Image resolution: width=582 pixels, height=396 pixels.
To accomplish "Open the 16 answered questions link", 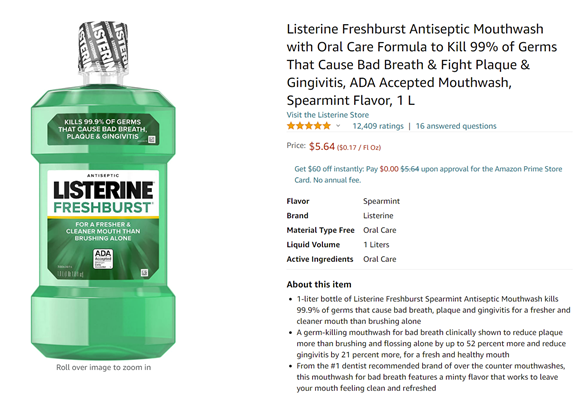I will click(456, 126).
